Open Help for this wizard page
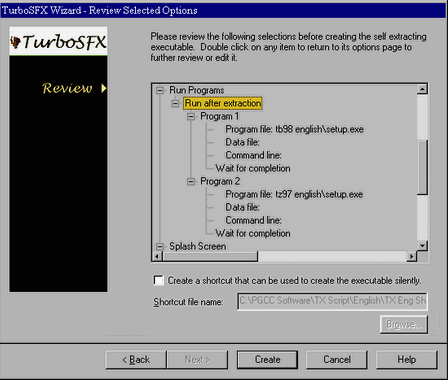 tap(407, 360)
